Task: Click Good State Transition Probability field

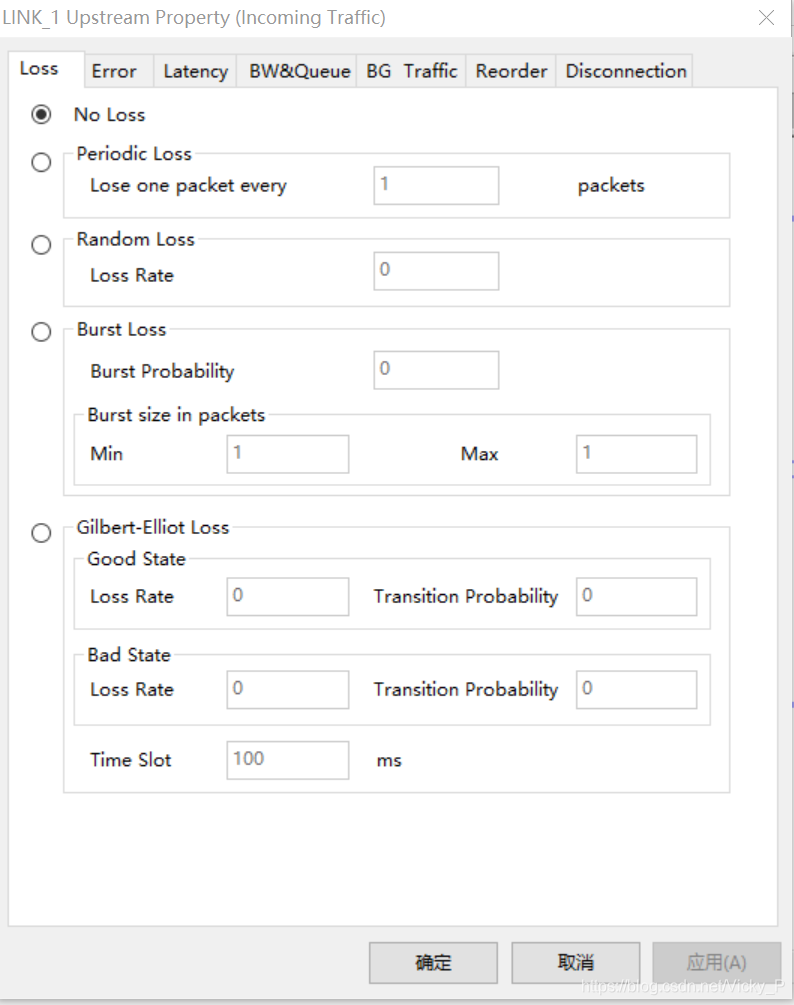Action: pyautogui.click(x=636, y=597)
